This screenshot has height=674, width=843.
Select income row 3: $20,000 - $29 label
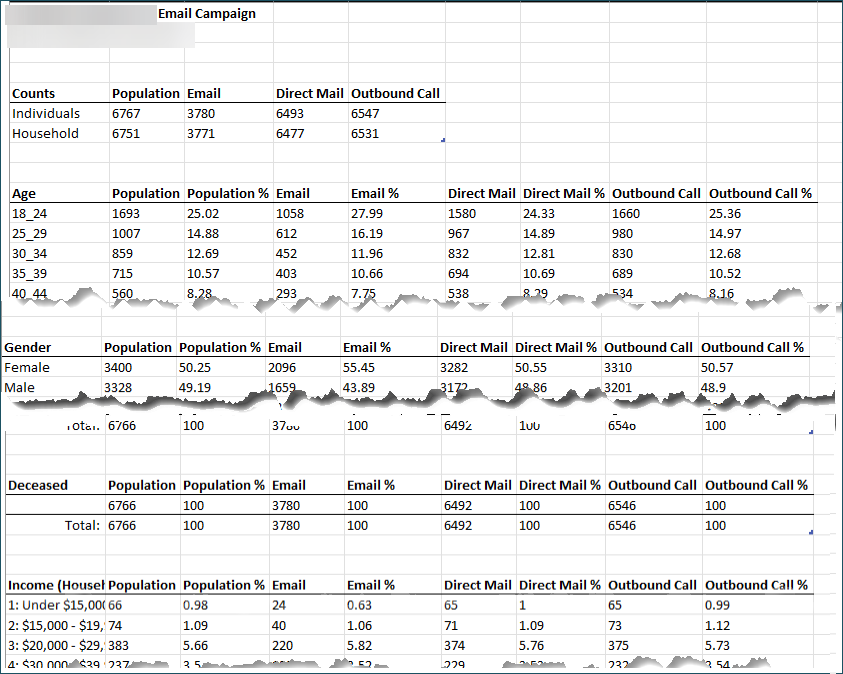54,646
